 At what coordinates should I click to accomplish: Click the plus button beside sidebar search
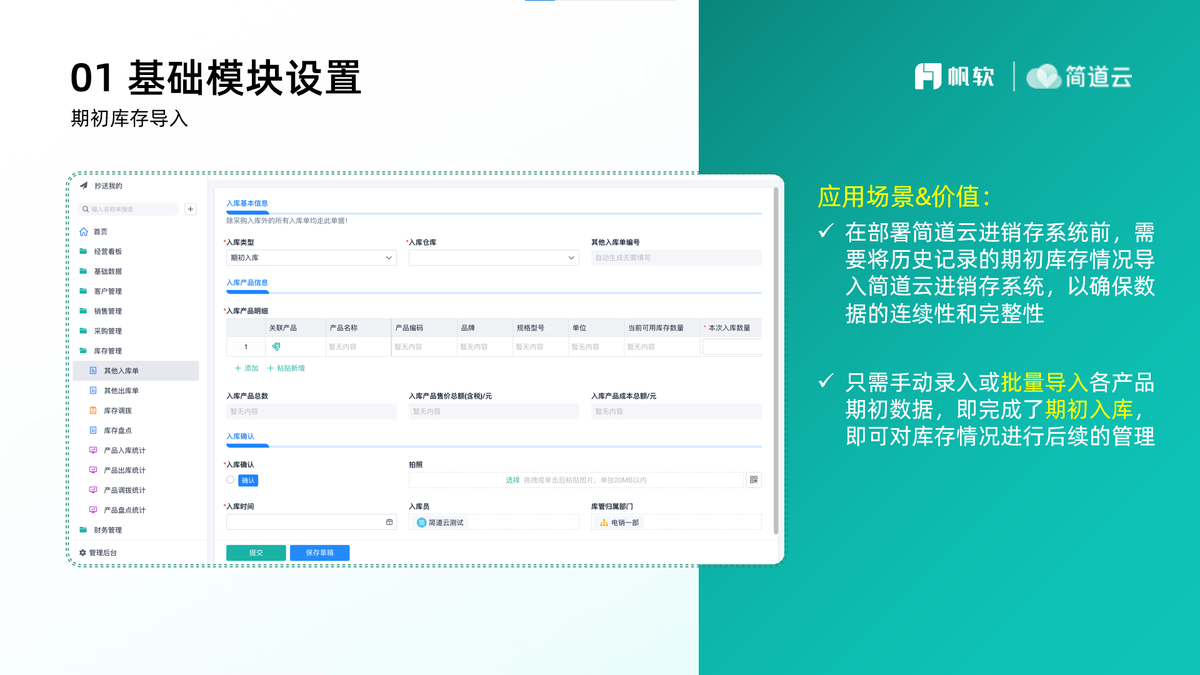click(x=191, y=209)
